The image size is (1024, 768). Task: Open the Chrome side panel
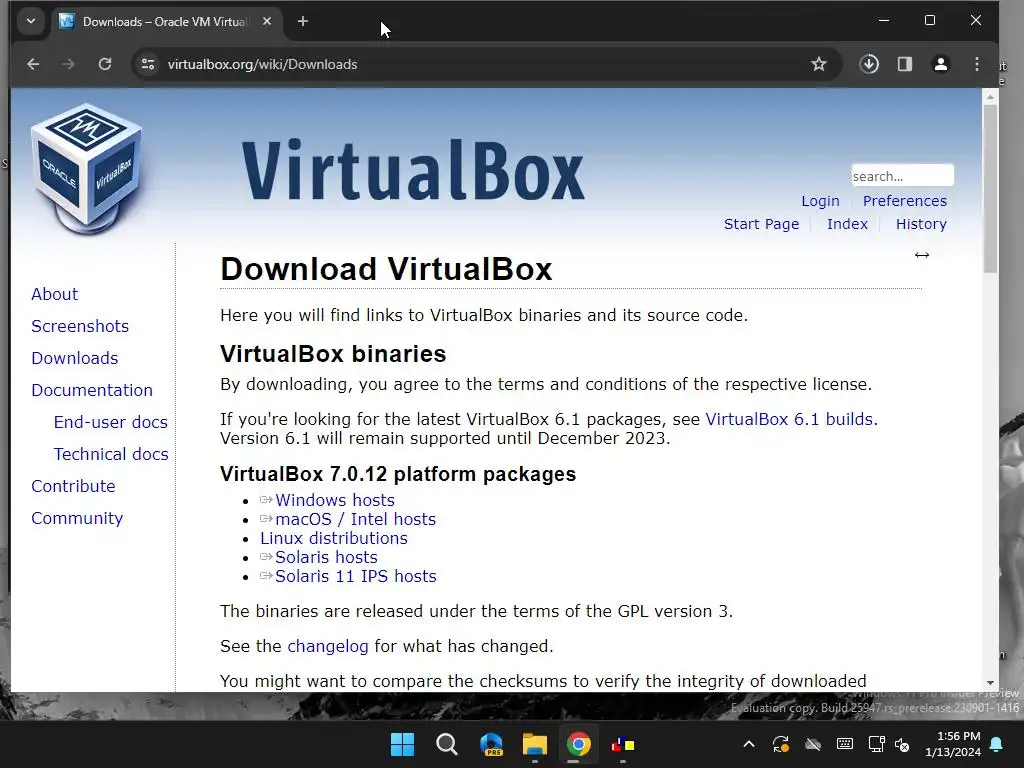[904, 64]
